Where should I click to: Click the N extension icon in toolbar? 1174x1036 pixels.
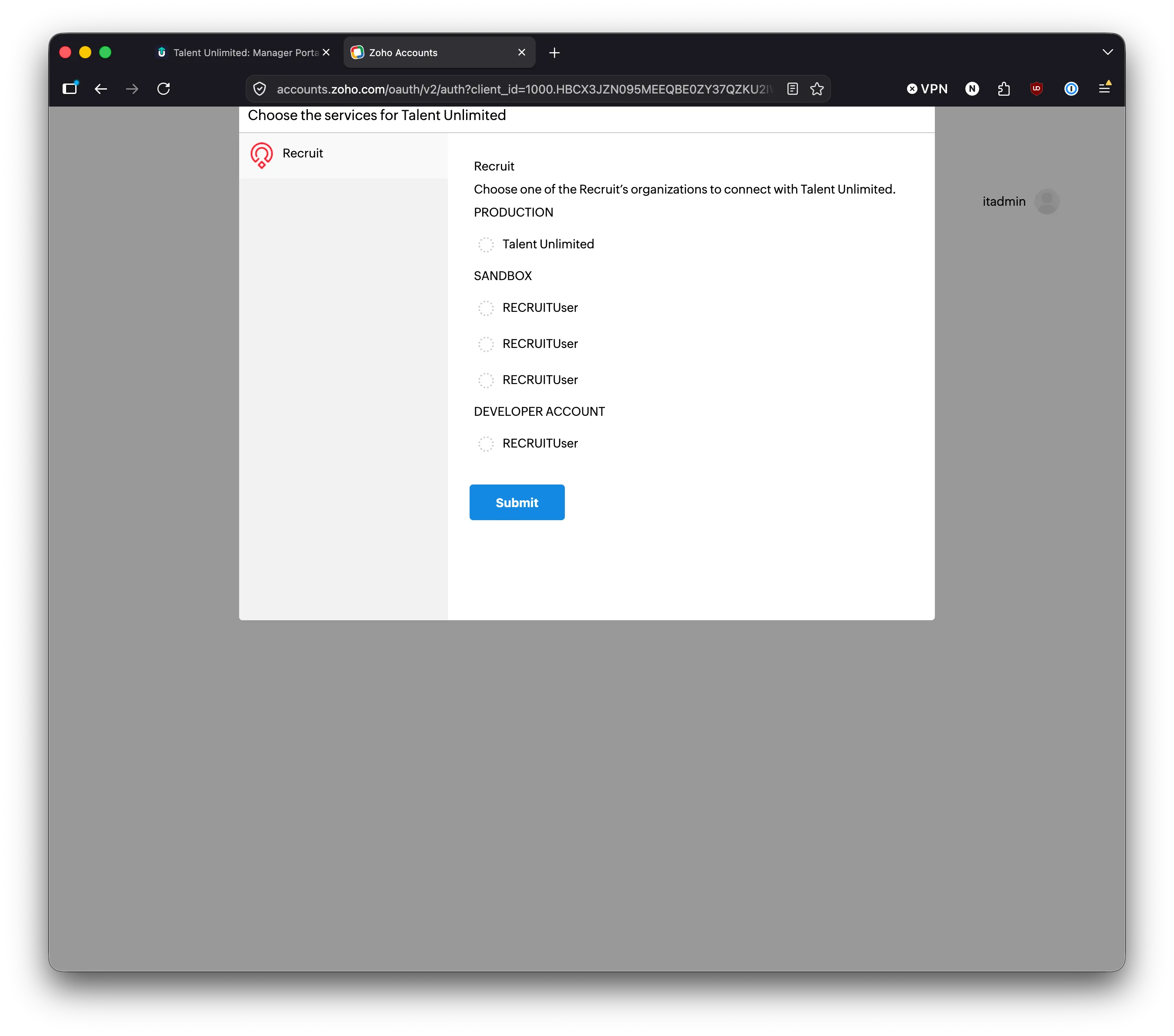972,88
